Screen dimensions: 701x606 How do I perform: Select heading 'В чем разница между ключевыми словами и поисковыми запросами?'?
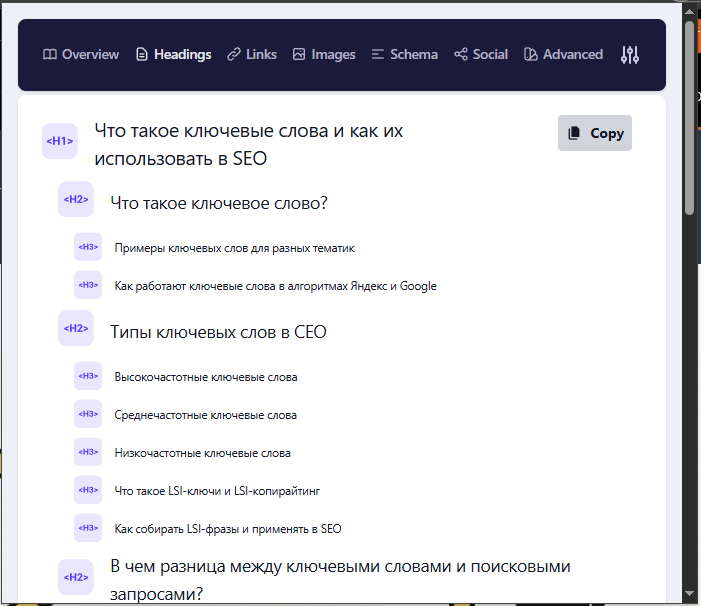point(340,580)
